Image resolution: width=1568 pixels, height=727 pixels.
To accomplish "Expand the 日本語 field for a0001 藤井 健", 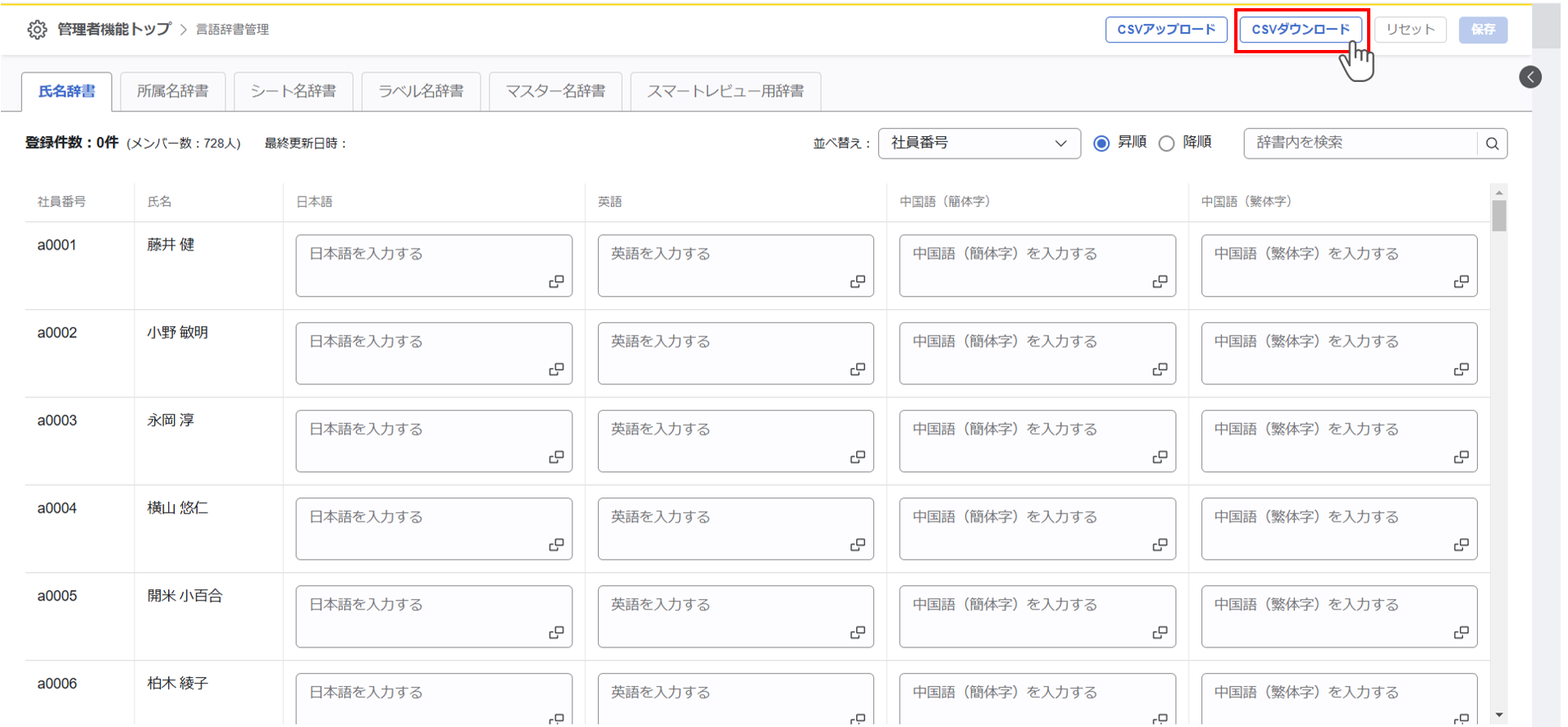I will pos(556,281).
